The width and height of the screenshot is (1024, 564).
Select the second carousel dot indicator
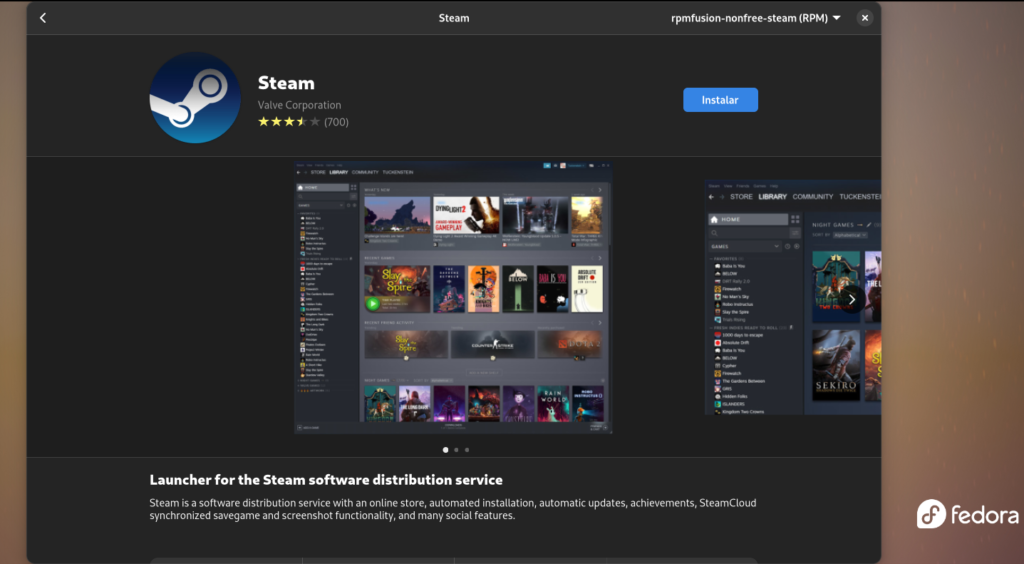click(456, 450)
